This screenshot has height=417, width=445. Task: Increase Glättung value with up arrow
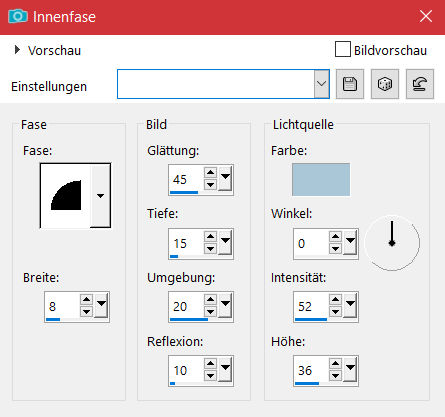(210, 173)
